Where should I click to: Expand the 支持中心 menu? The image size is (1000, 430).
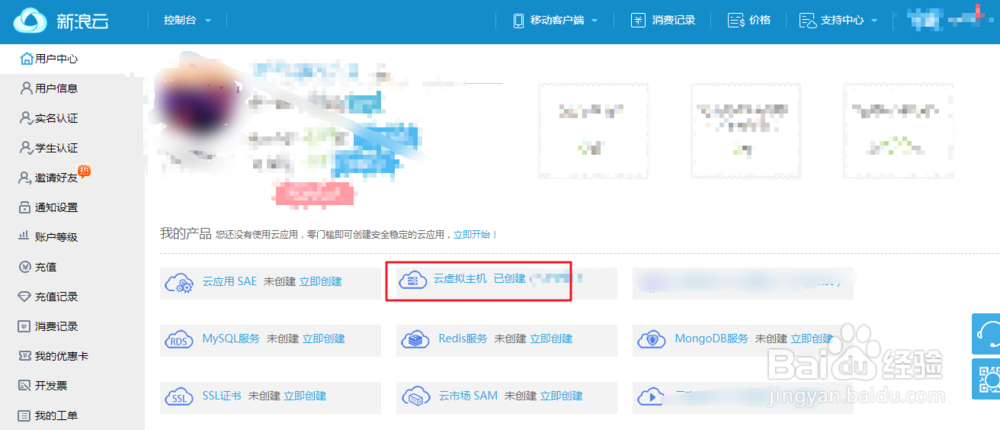point(849,20)
